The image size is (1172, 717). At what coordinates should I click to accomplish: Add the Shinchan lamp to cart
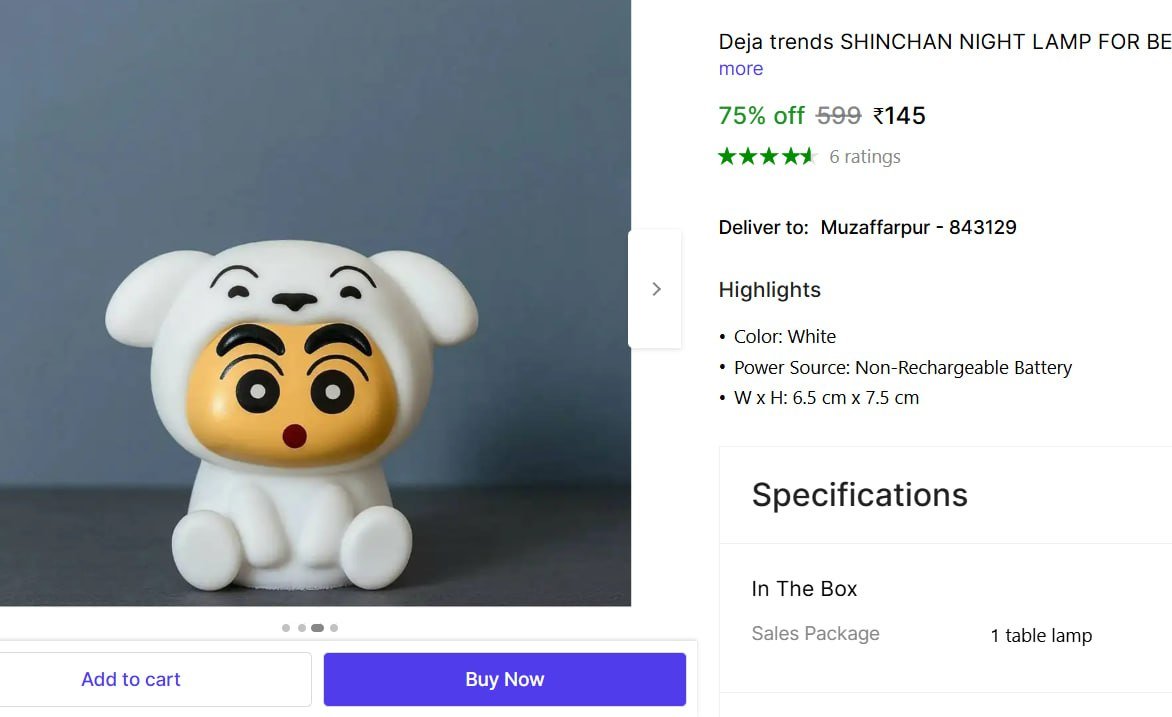point(131,680)
